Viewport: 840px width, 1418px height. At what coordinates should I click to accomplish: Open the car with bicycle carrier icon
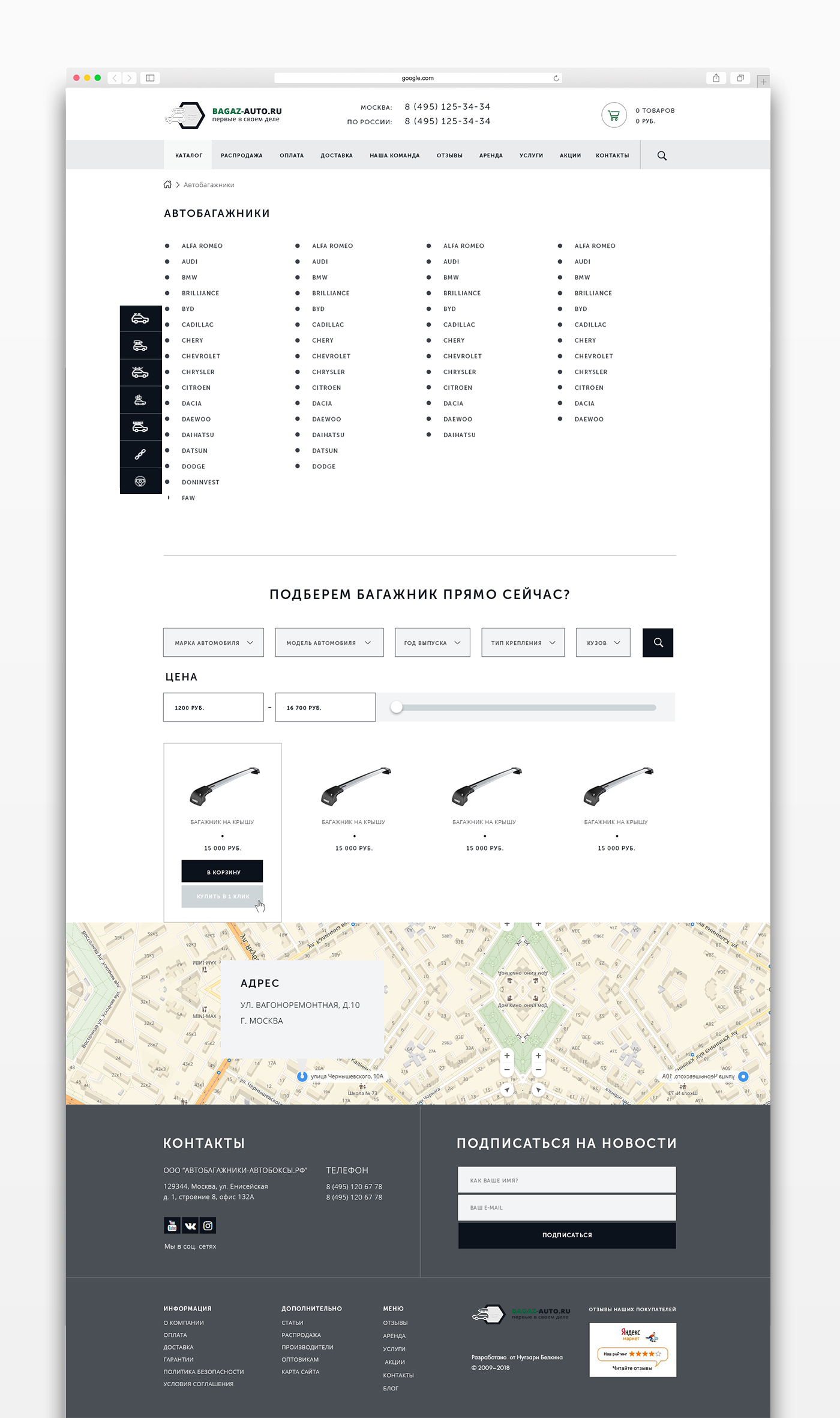(x=140, y=400)
